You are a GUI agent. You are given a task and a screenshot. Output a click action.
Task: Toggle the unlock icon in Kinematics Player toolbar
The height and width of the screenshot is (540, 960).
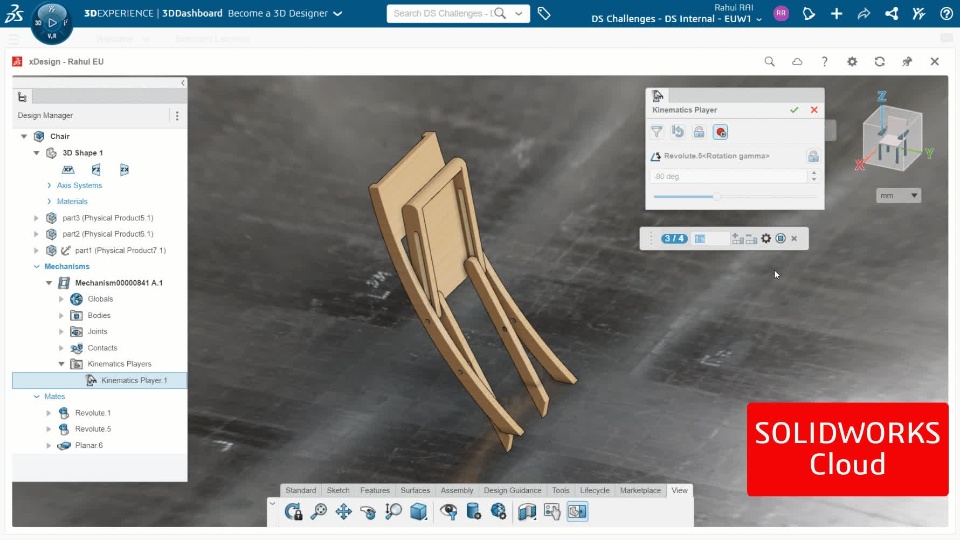point(699,132)
